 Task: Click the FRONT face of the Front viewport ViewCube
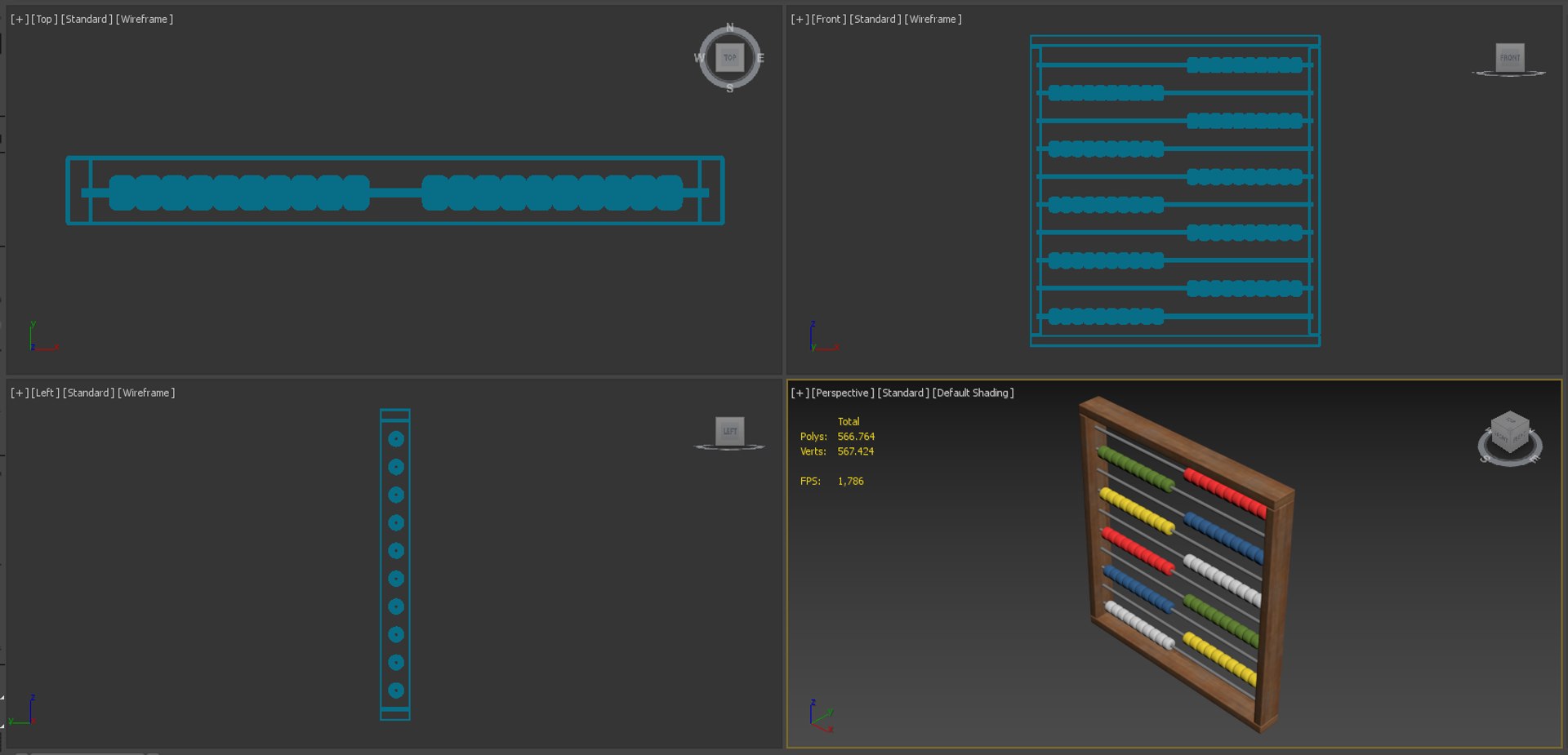point(1510,57)
